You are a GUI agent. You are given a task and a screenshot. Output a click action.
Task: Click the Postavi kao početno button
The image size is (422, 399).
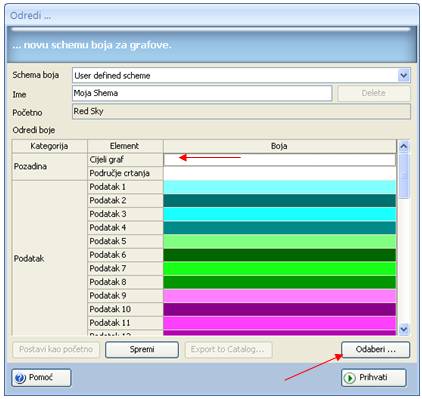56,350
